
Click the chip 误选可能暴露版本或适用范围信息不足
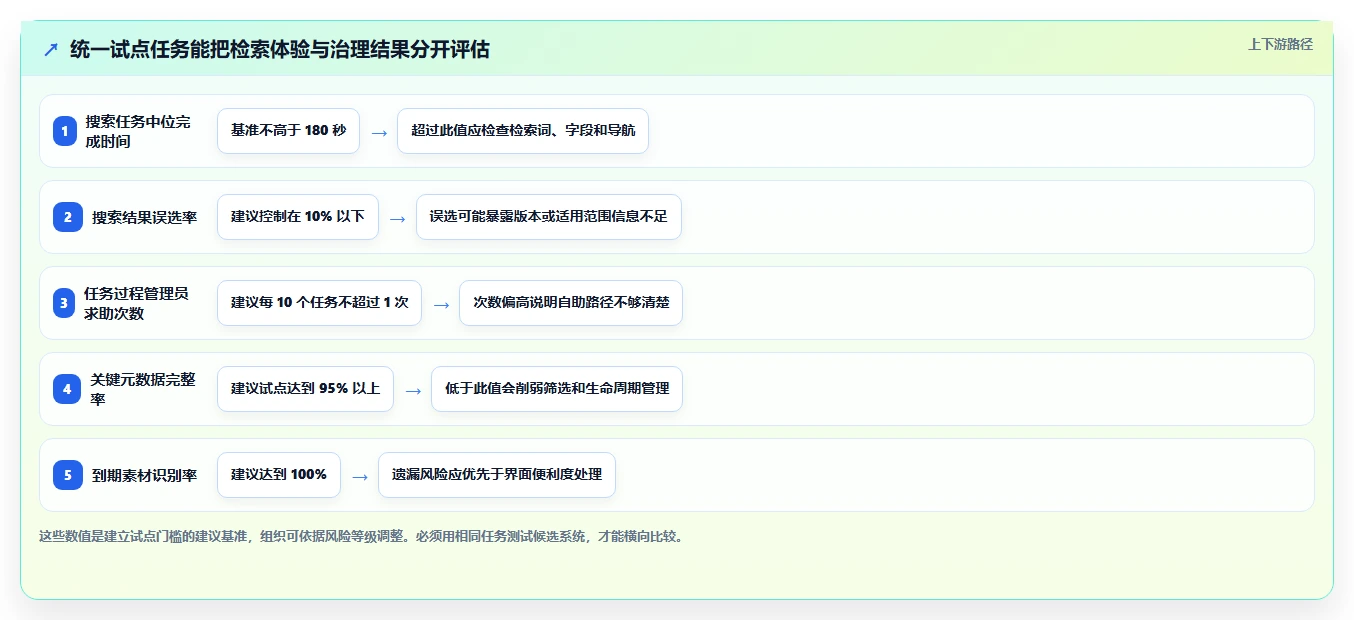coord(549,217)
